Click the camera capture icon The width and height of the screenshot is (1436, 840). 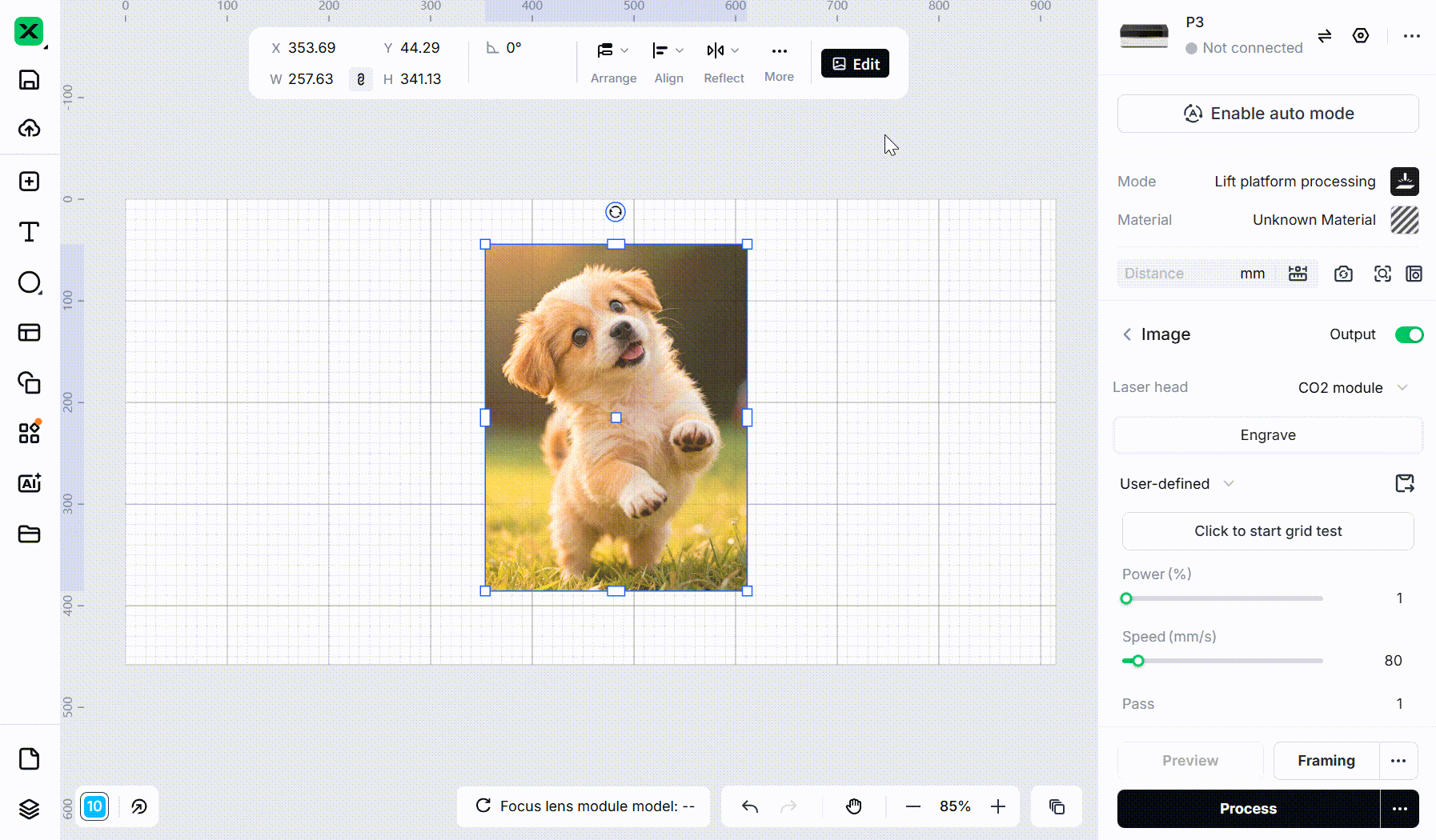pos(1343,274)
